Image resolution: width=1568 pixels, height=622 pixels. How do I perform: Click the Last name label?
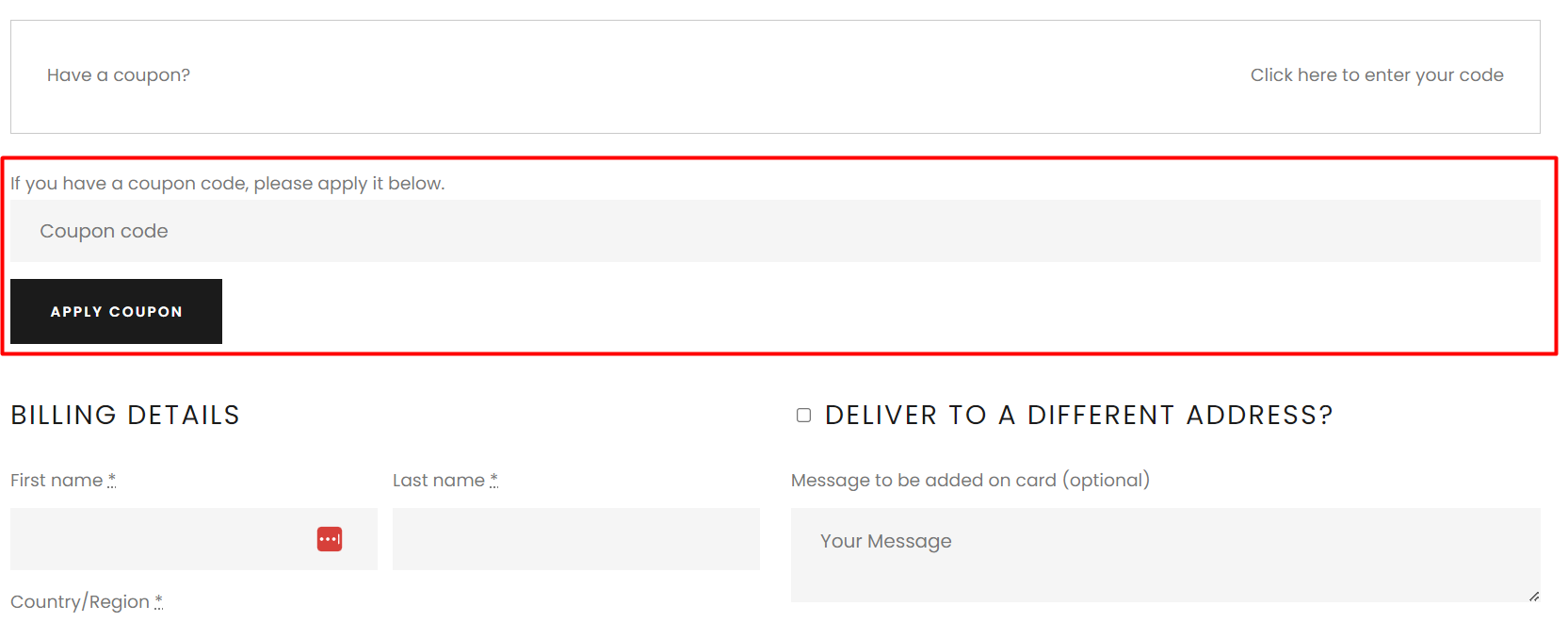(438, 481)
